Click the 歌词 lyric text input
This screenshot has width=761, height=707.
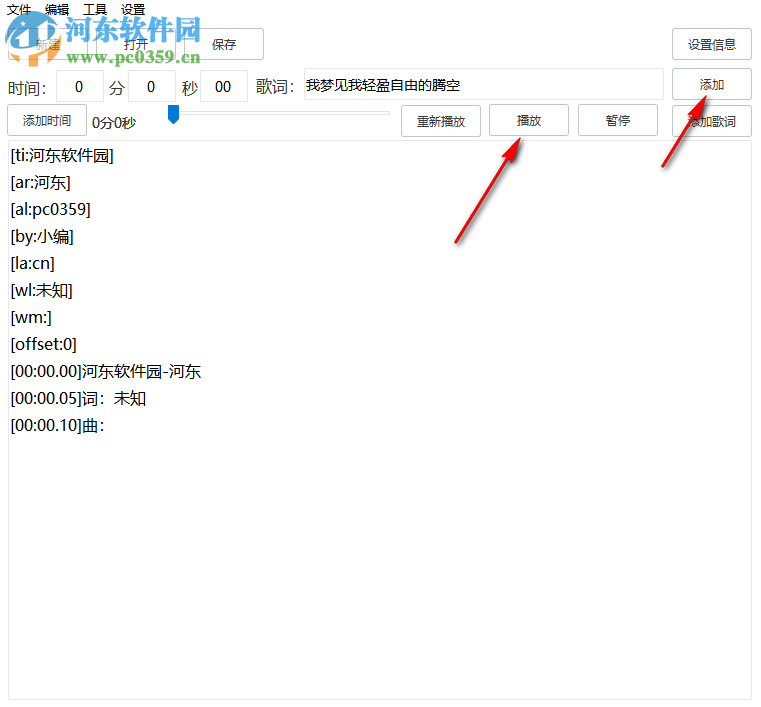tap(483, 84)
